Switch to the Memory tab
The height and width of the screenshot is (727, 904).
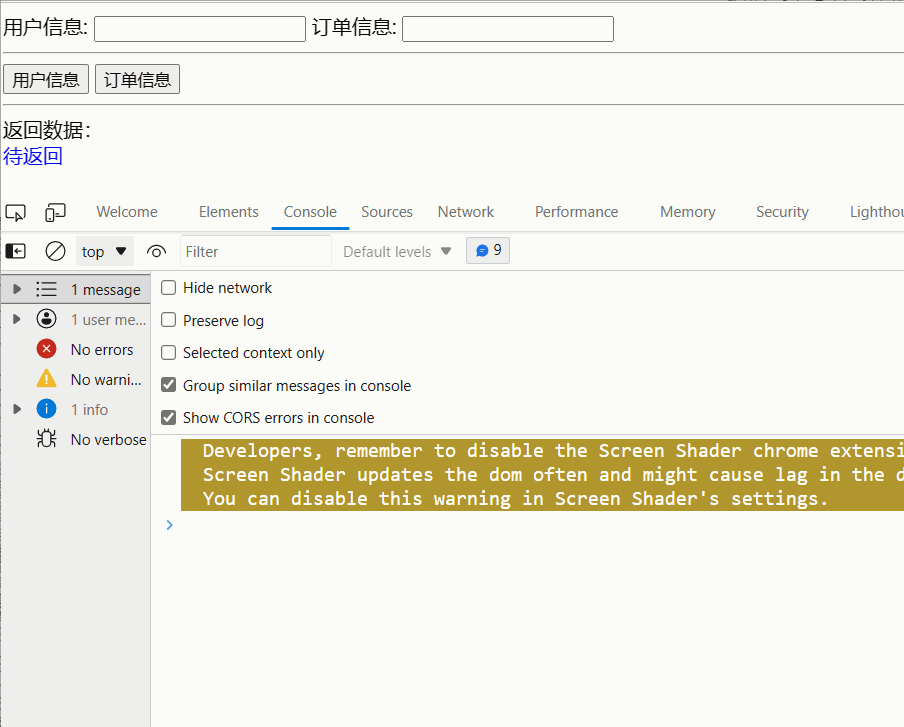coord(688,212)
